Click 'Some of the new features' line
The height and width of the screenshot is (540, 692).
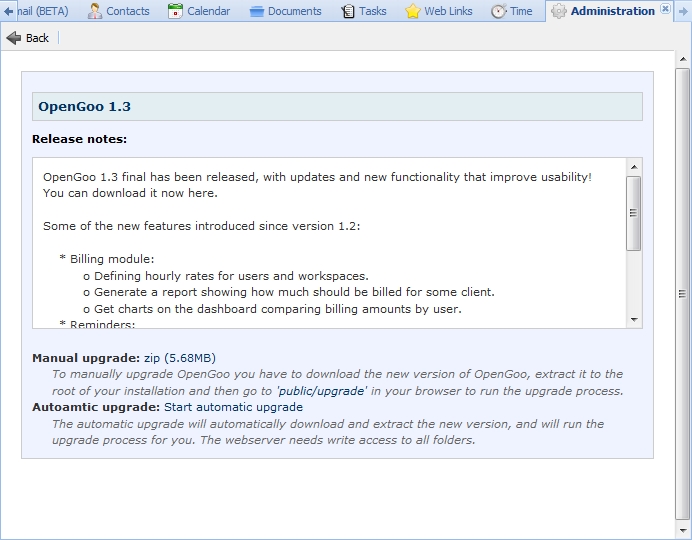[x=202, y=226]
